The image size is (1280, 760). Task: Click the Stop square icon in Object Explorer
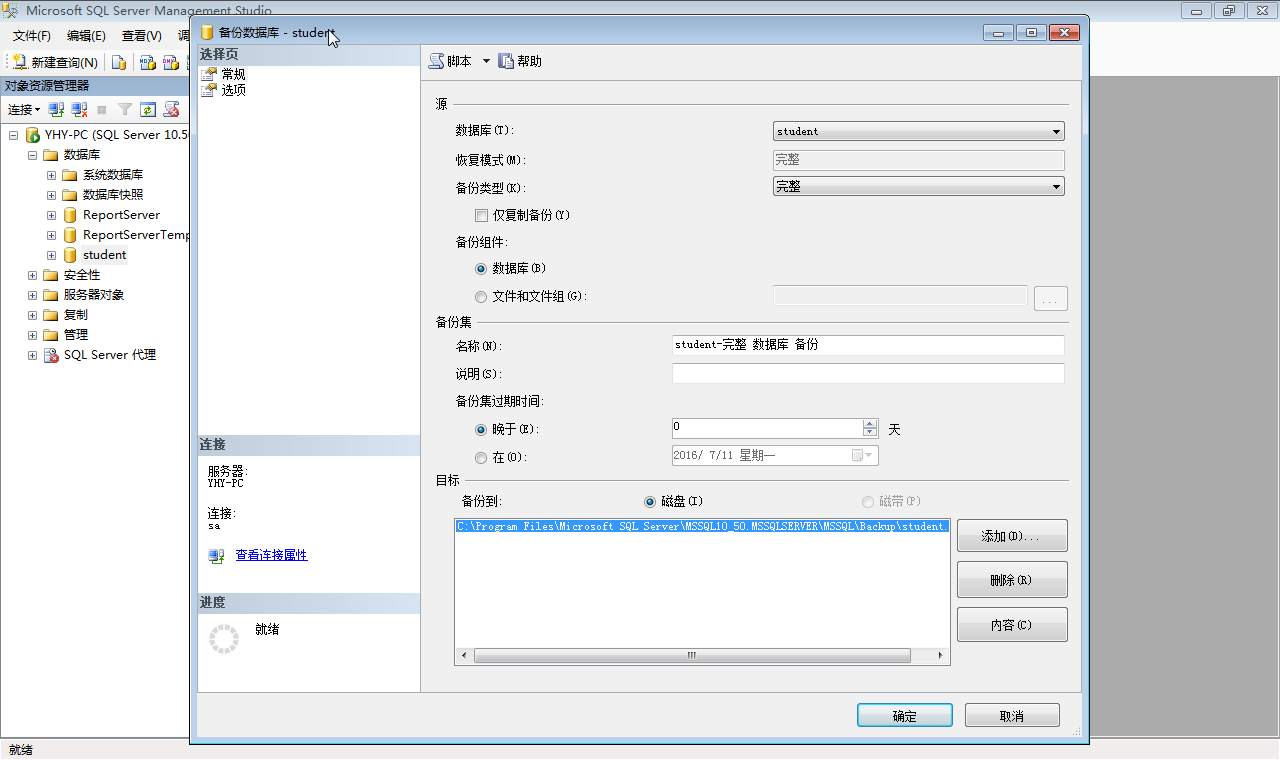[101, 109]
